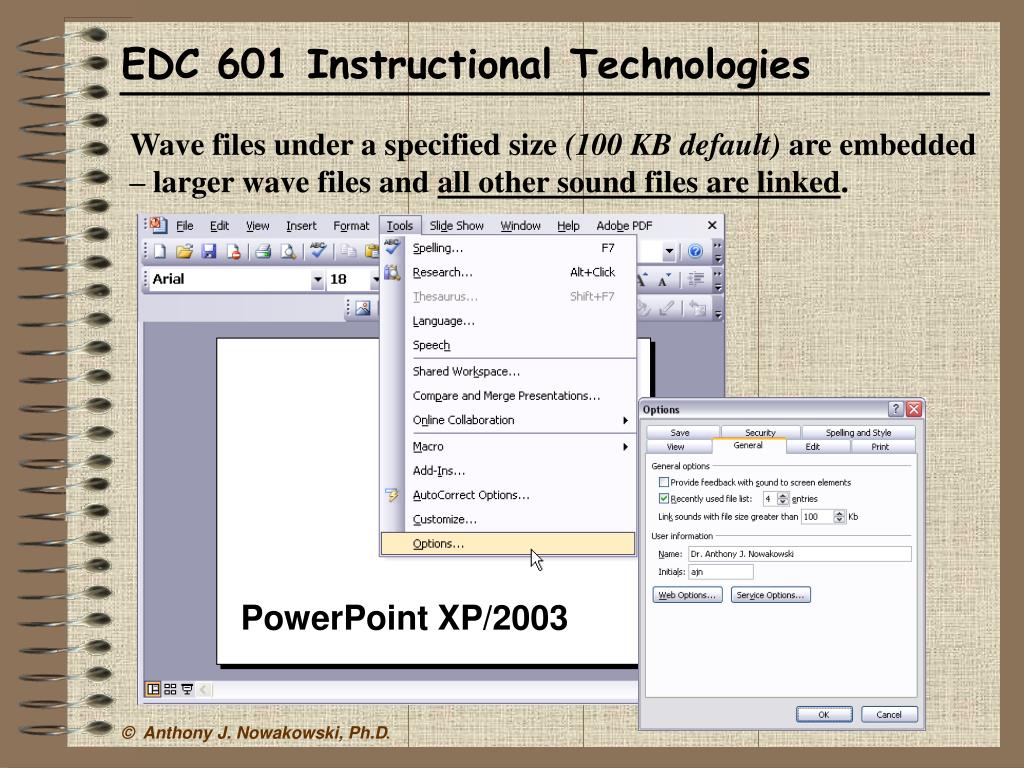Adjust recently used file entries spinner
The width and height of the screenshot is (1024, 768).
[783, 499]
